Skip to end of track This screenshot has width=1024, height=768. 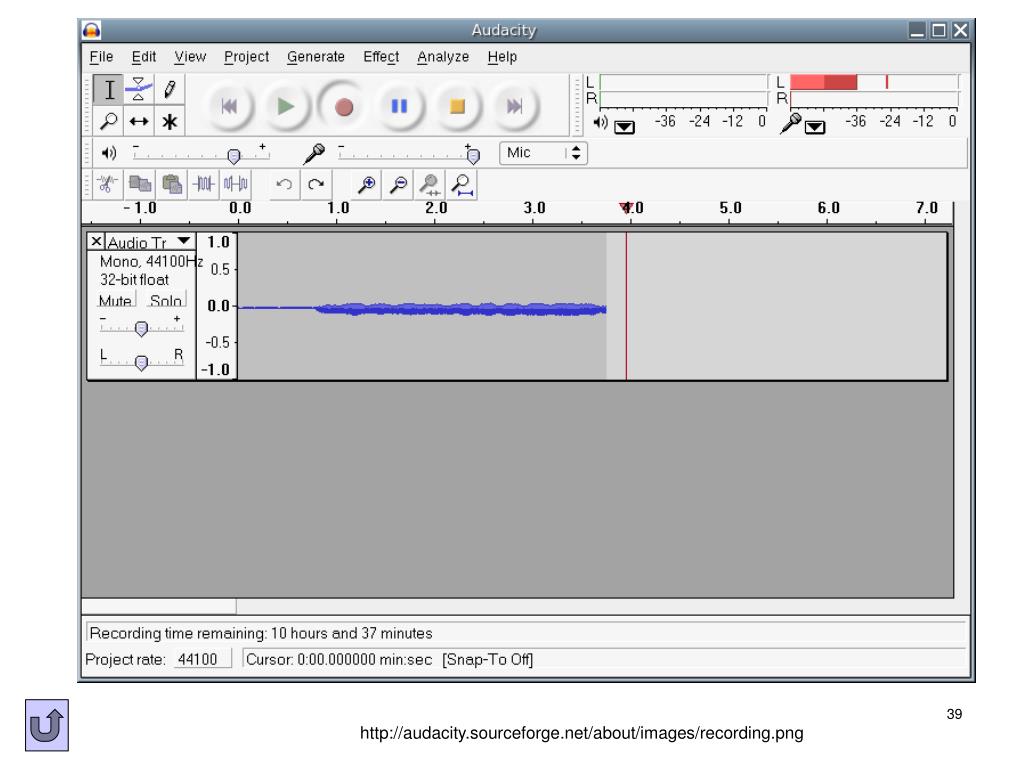pos(515,106)
